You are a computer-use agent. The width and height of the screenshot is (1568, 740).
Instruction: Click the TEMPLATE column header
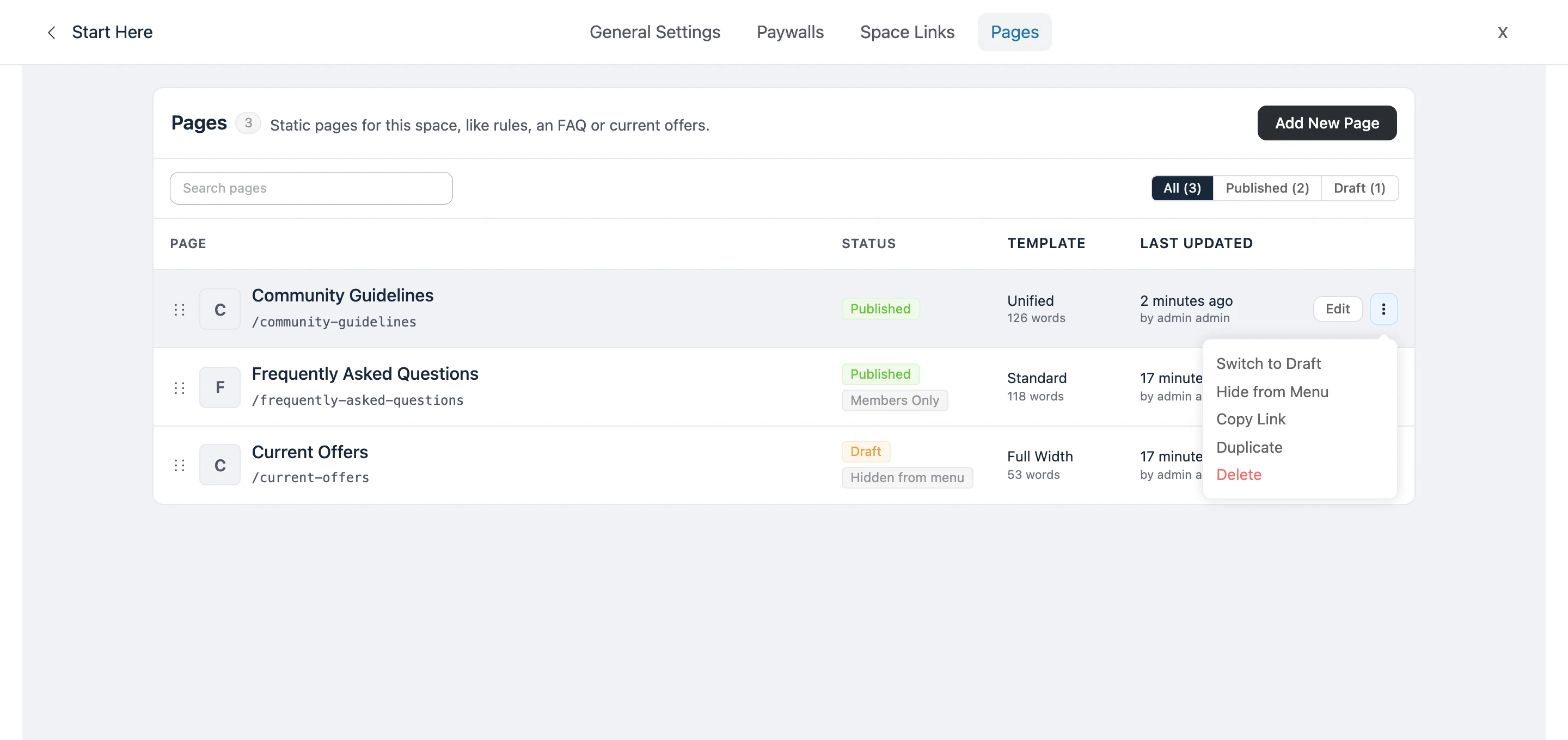tap(1046, 243)
